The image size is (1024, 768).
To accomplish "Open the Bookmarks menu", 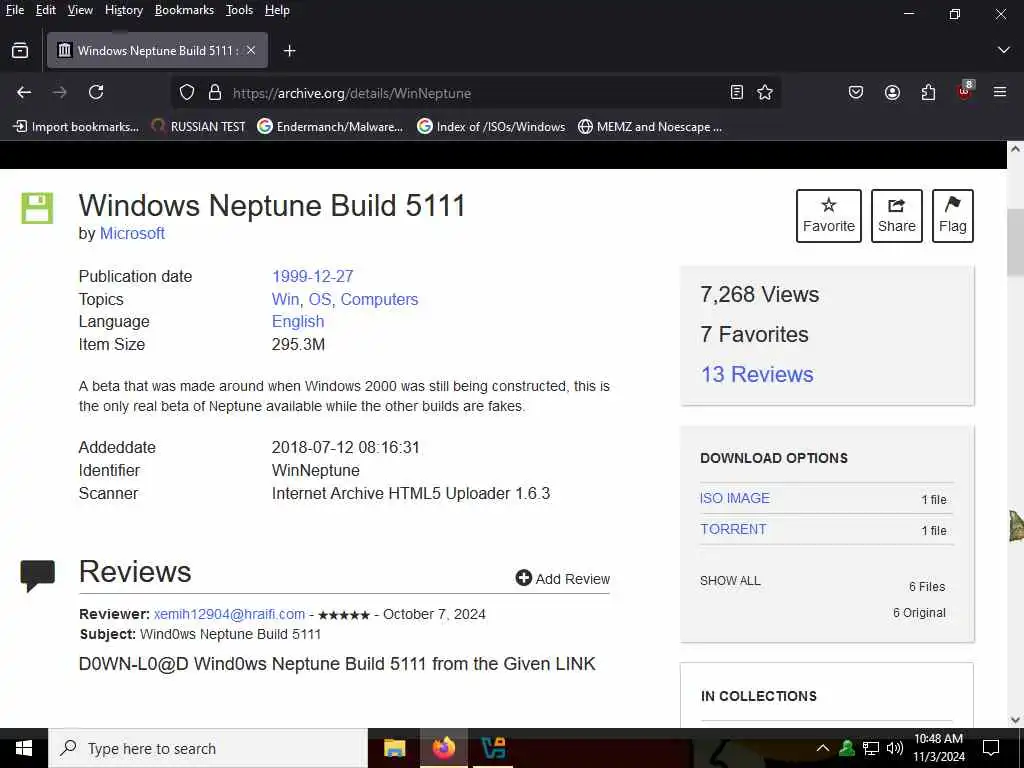I will tap(184, 10).
